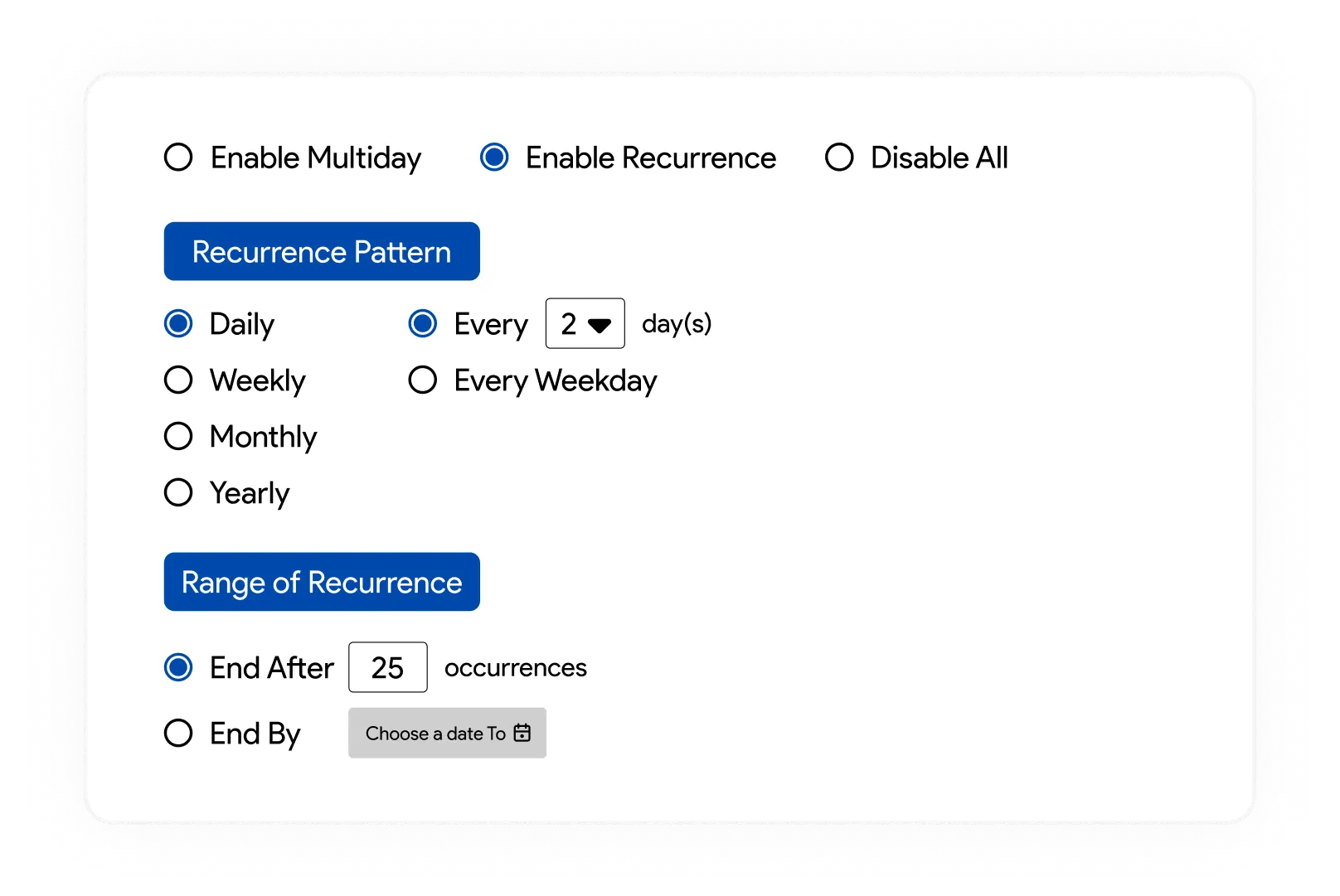Click the Range of Recurrence header

point(322,582)
